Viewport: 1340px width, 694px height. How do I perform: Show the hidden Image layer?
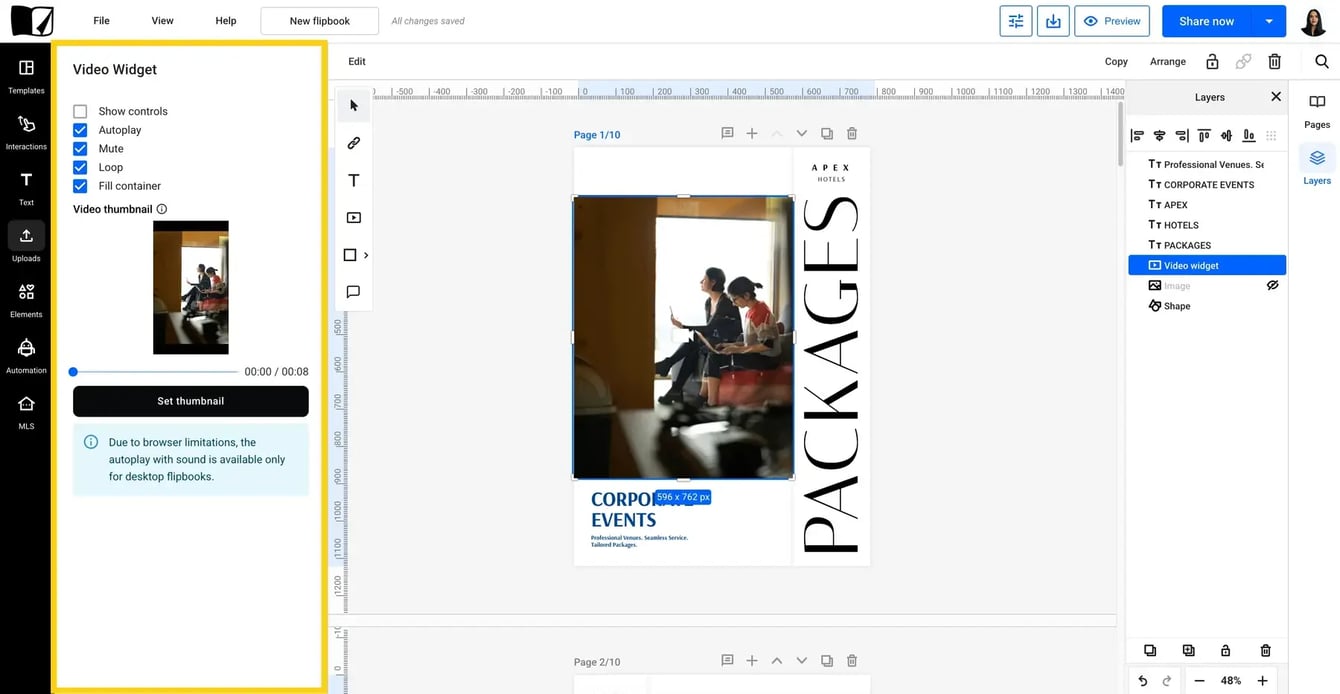coord(1272,285)
